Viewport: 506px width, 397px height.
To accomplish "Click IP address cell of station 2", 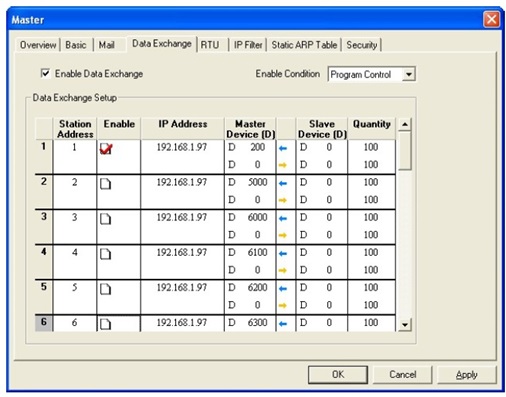I will (182, 192).
